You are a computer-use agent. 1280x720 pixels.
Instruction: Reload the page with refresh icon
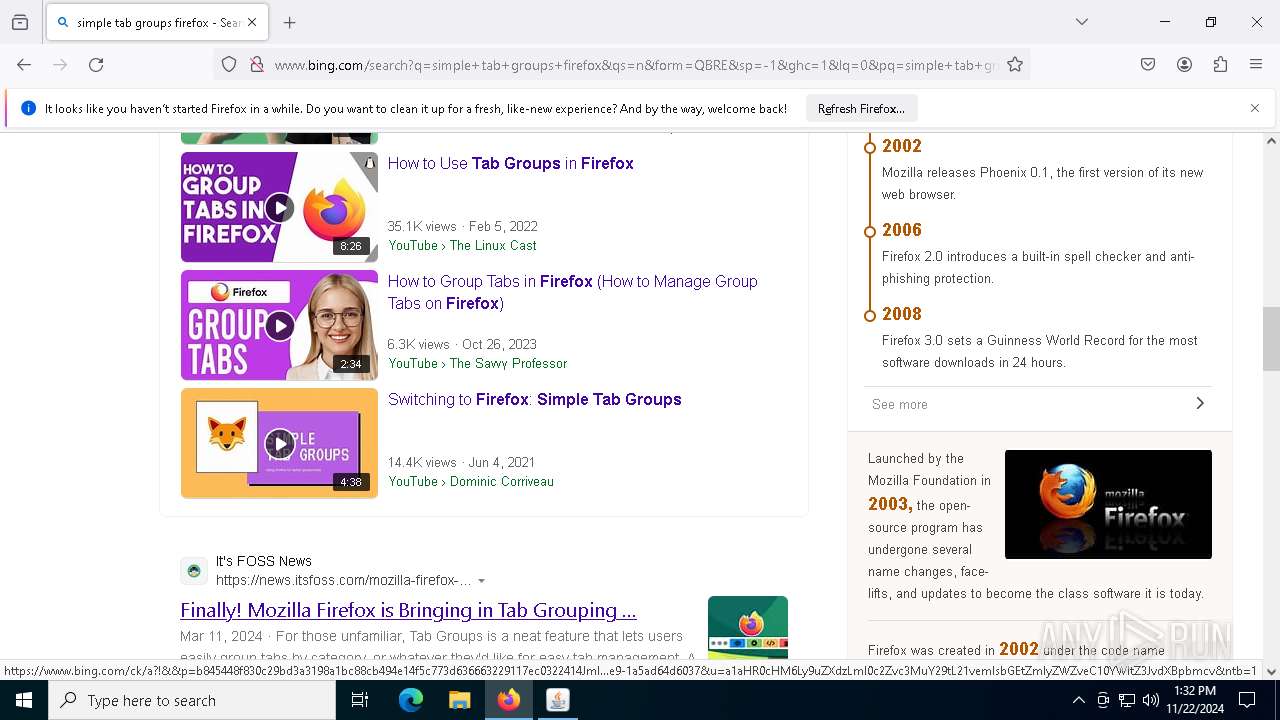(x=96, y=65)
